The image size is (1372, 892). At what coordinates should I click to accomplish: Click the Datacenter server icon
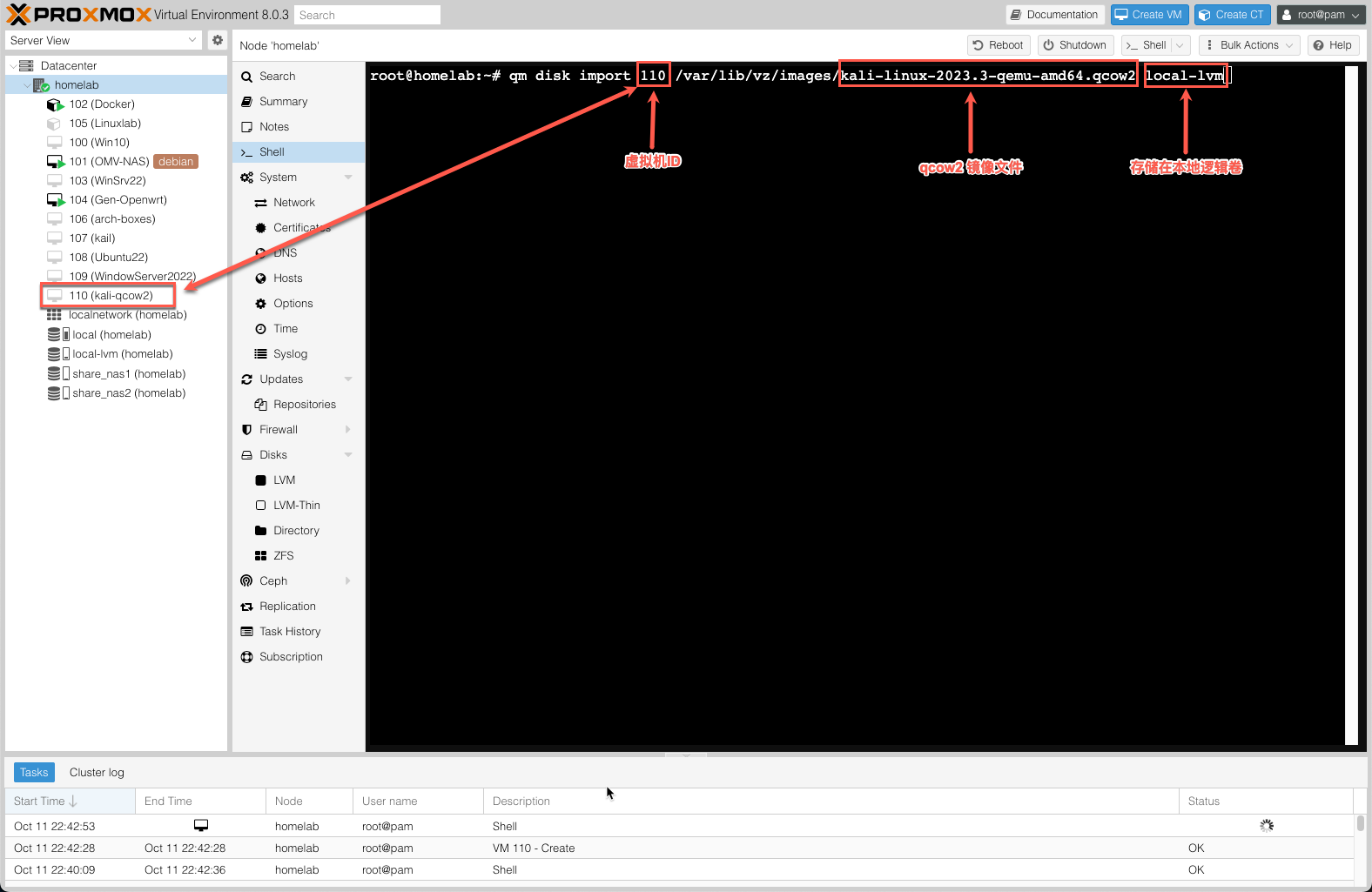[x=26, y=66]
